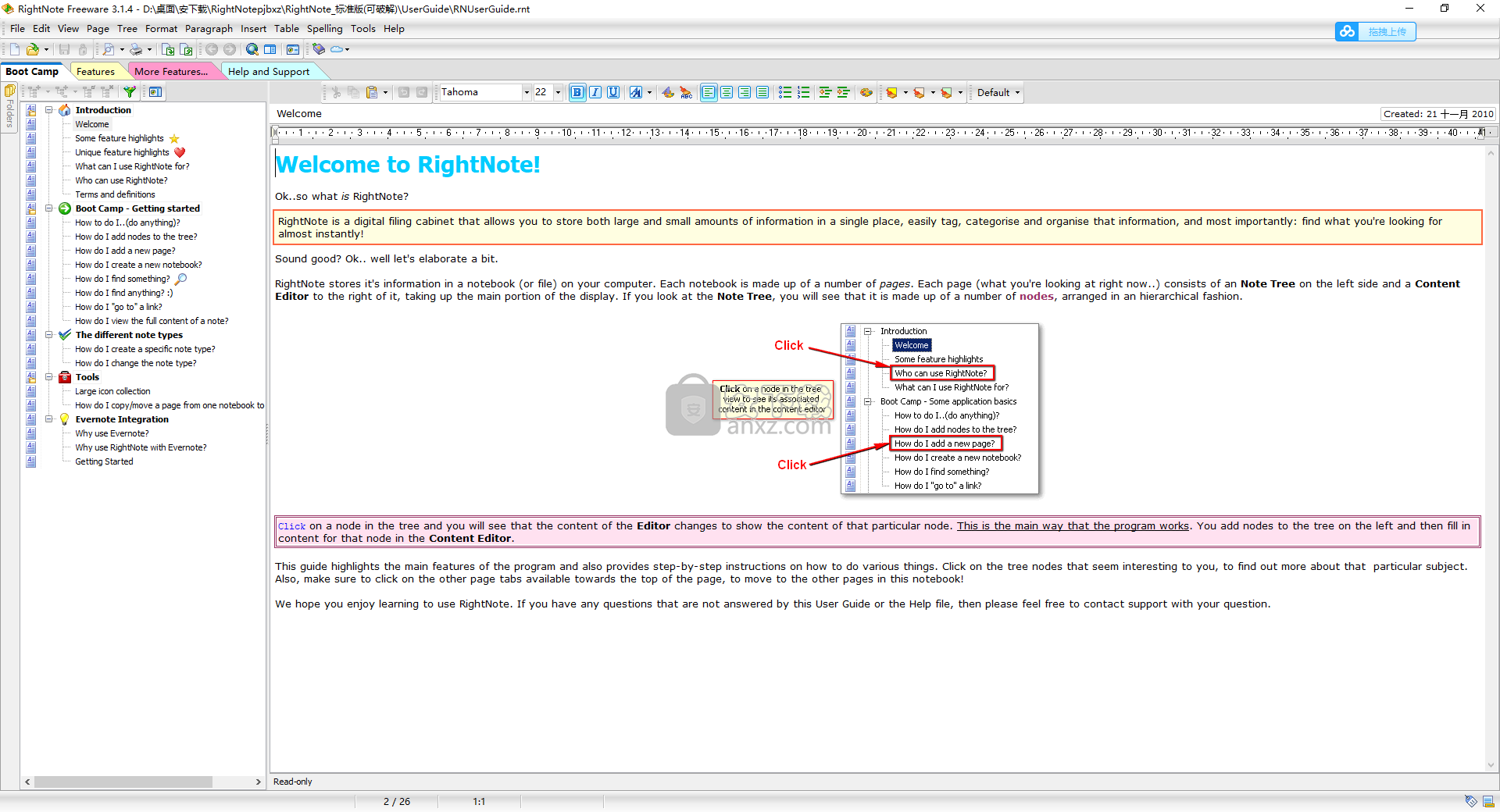Click the printer icon
The height and width of the screenshot is (812, 1500).
(x=136, y=49)
